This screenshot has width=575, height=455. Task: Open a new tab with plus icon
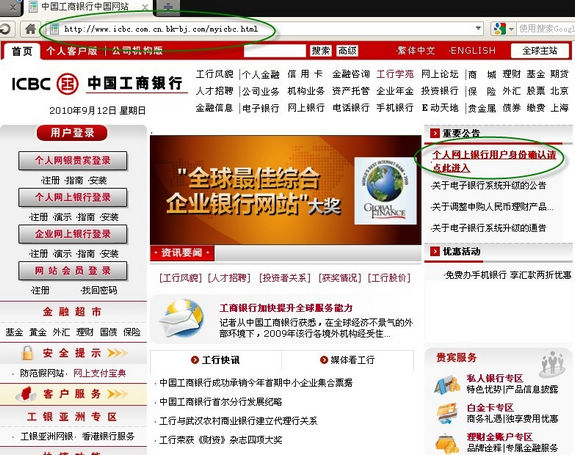[168, 7]
